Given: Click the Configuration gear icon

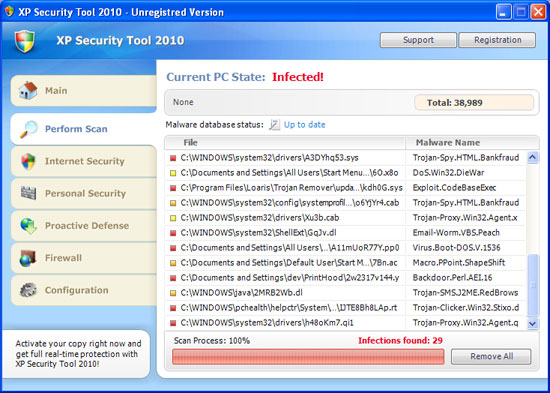Looking at the screenshot, I should tap(28, 290).
